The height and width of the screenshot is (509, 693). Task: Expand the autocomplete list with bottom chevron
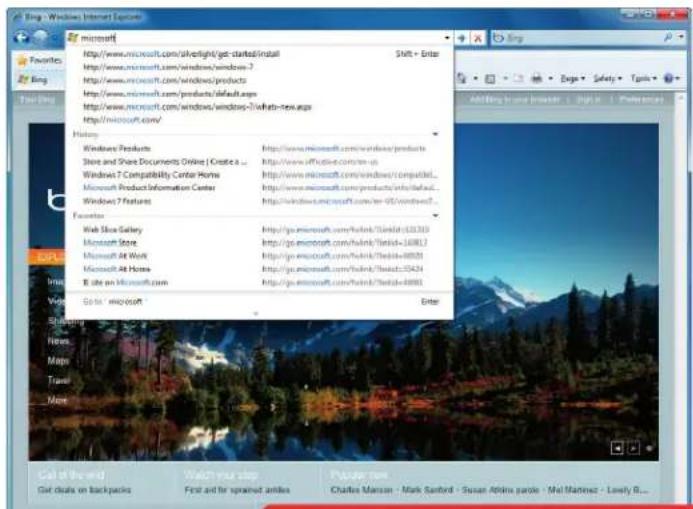coord(256,314)
